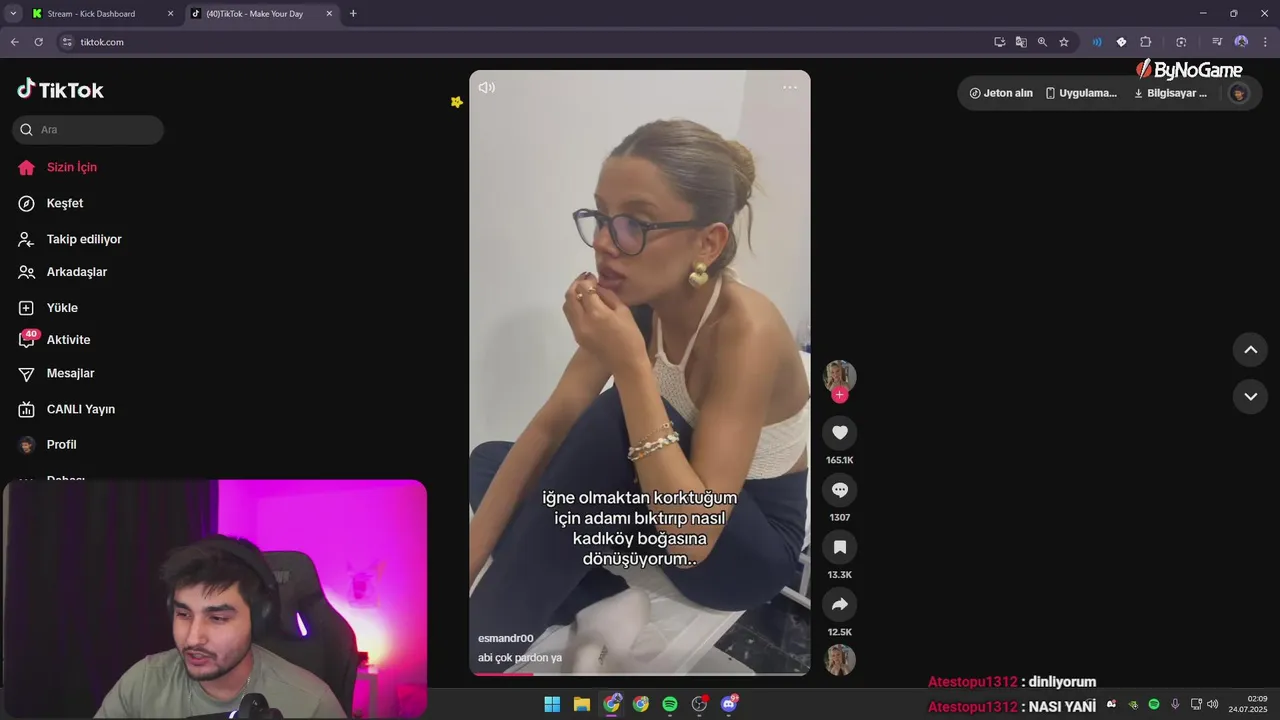View site information icon in address bar
1280x720 pixels.
tap(67, 42)
